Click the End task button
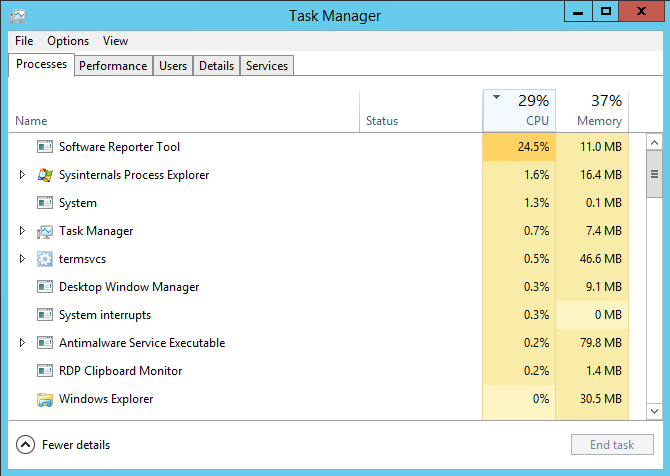 (x=612, y=445)
